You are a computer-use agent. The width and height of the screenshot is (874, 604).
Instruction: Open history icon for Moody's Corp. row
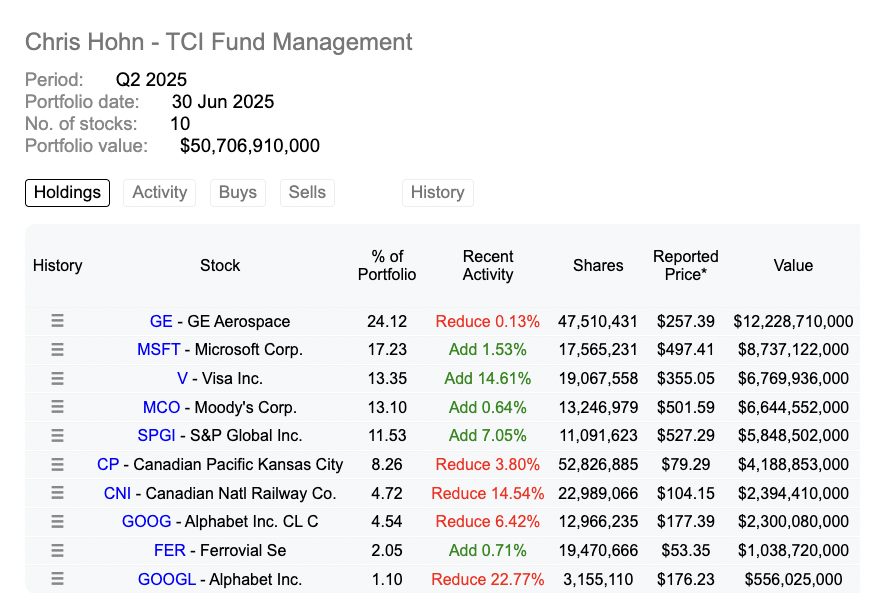pos(57,407)
